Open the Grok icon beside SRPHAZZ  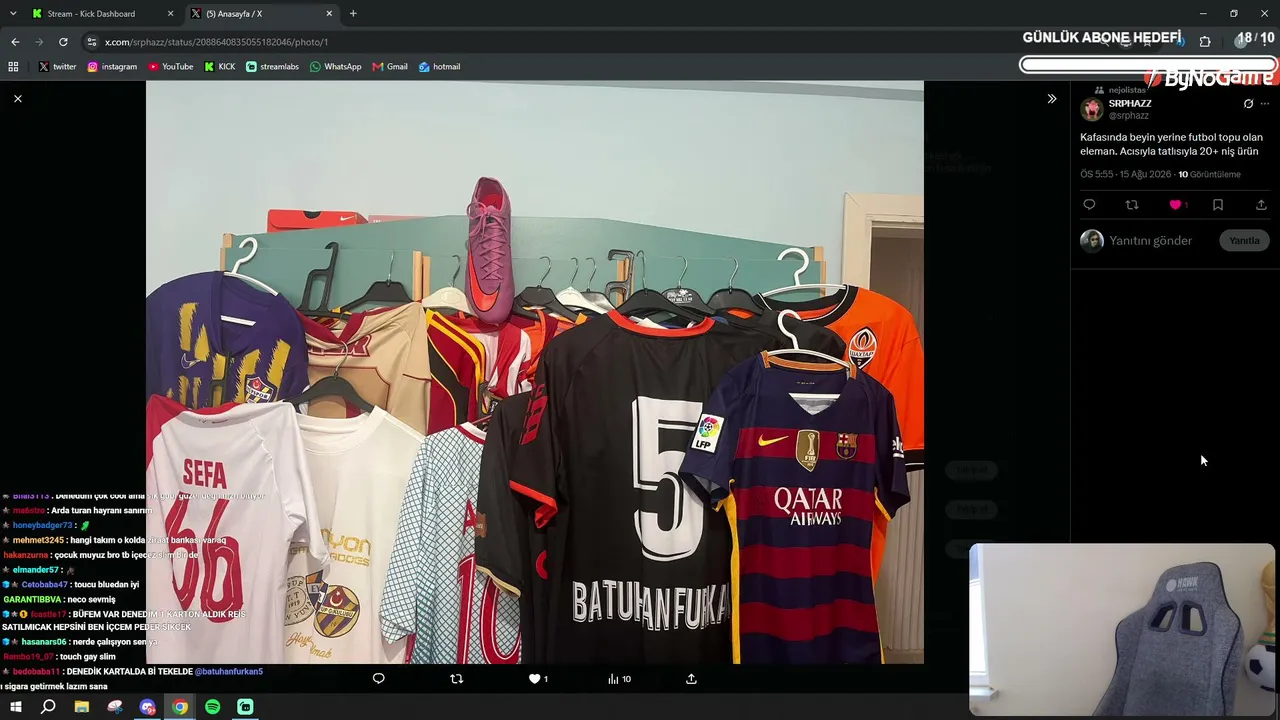(x=1248, y=104)
